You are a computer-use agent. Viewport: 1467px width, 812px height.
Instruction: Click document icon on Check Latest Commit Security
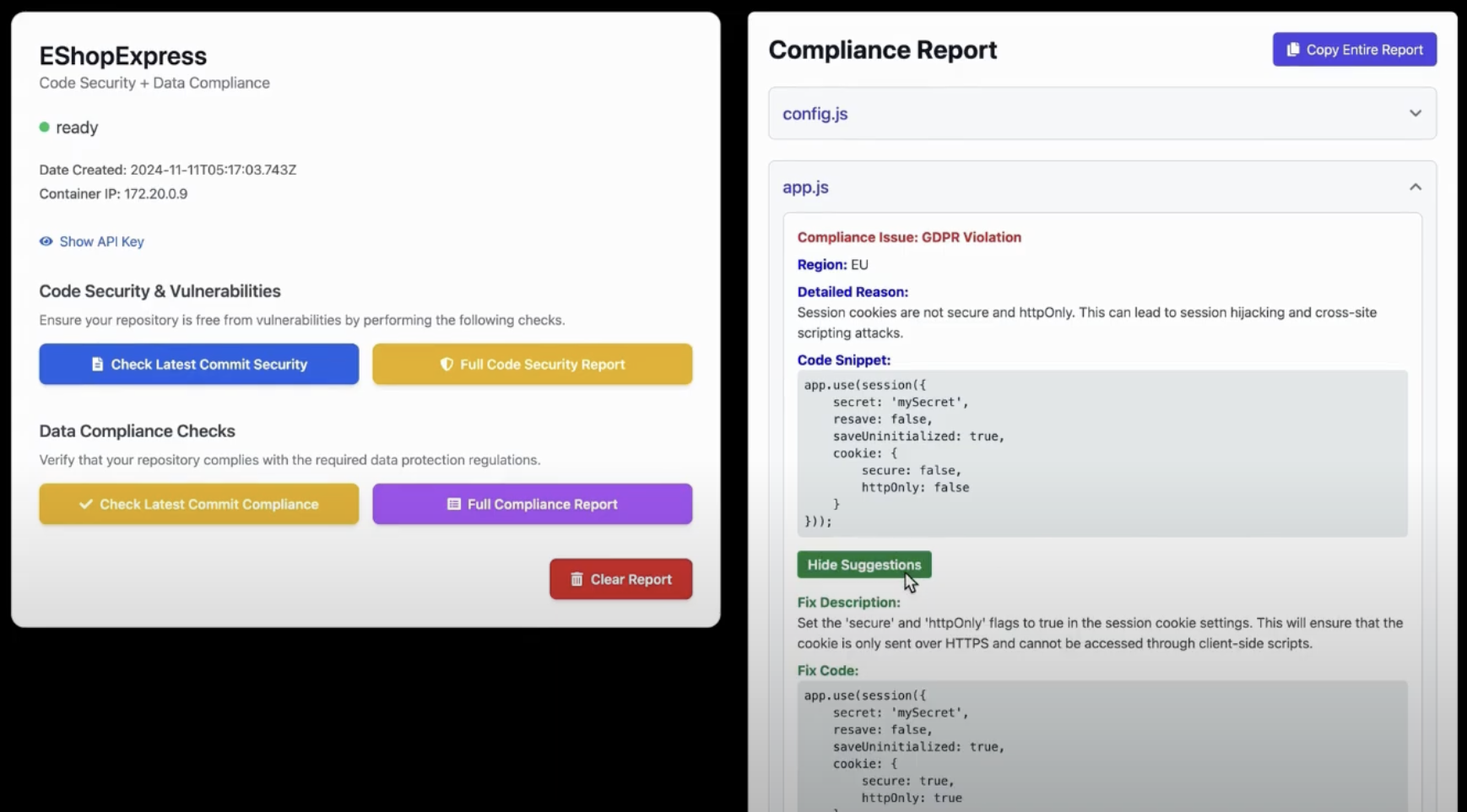click(97, 364)
